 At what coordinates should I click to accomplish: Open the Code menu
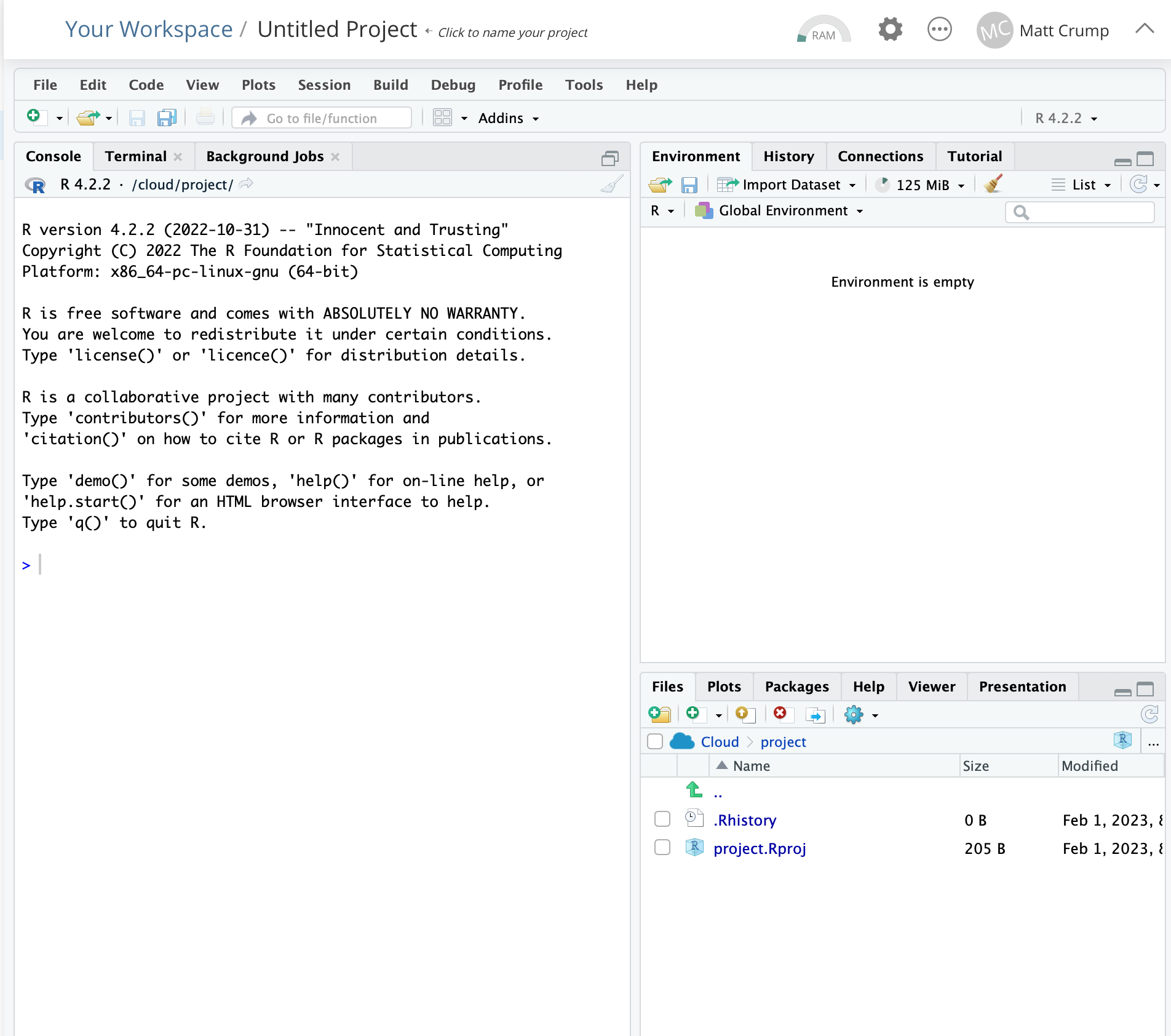tap(146, 85)
